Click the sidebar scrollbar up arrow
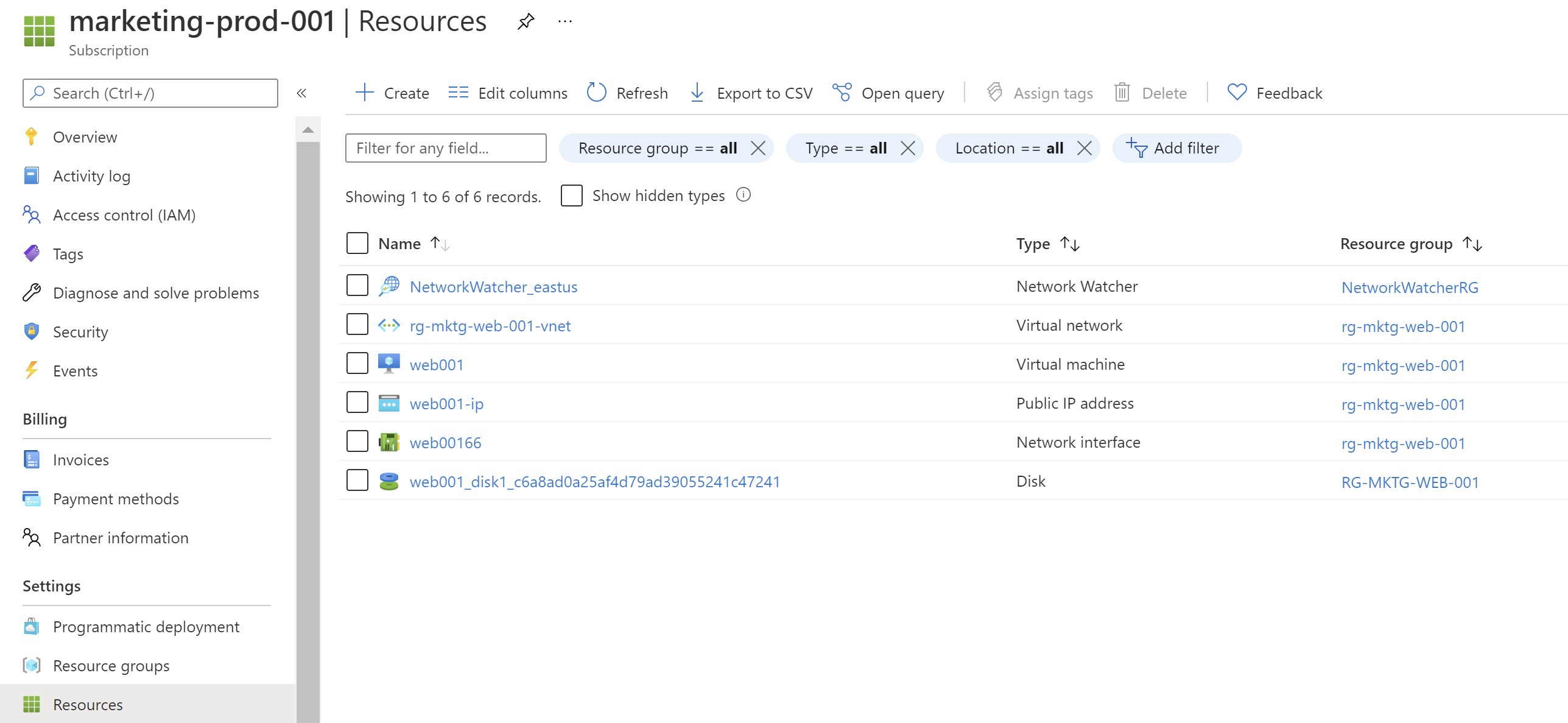This screenshot has width=1568, height=723. click(308, 130)
